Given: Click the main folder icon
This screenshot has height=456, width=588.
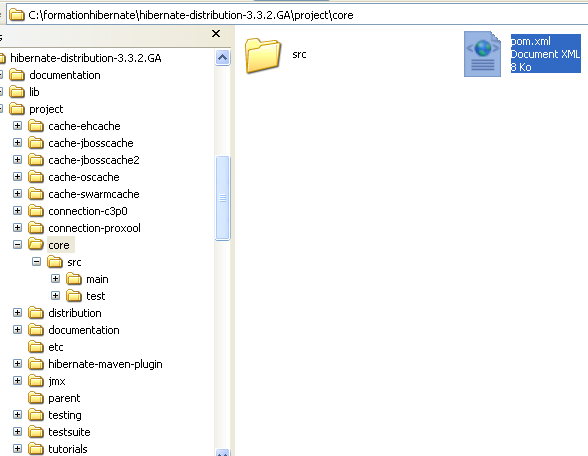Looking at the screenshot, I should 74,279.
